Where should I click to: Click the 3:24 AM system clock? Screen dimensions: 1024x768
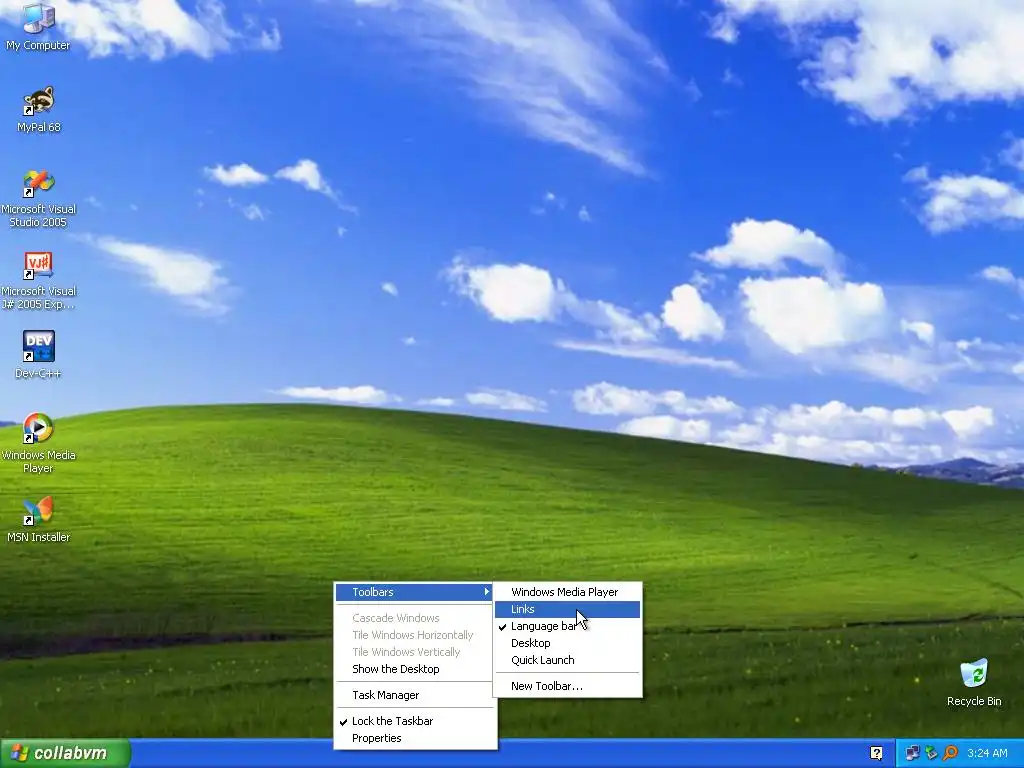(987, 754)
